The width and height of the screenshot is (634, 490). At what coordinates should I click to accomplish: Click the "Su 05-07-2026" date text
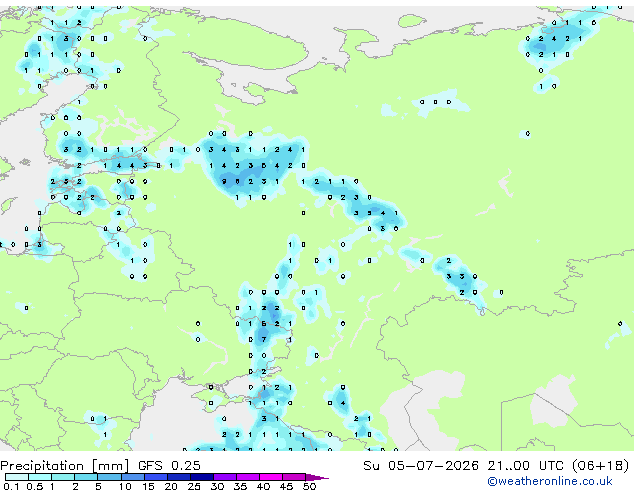tap(421, 465)
